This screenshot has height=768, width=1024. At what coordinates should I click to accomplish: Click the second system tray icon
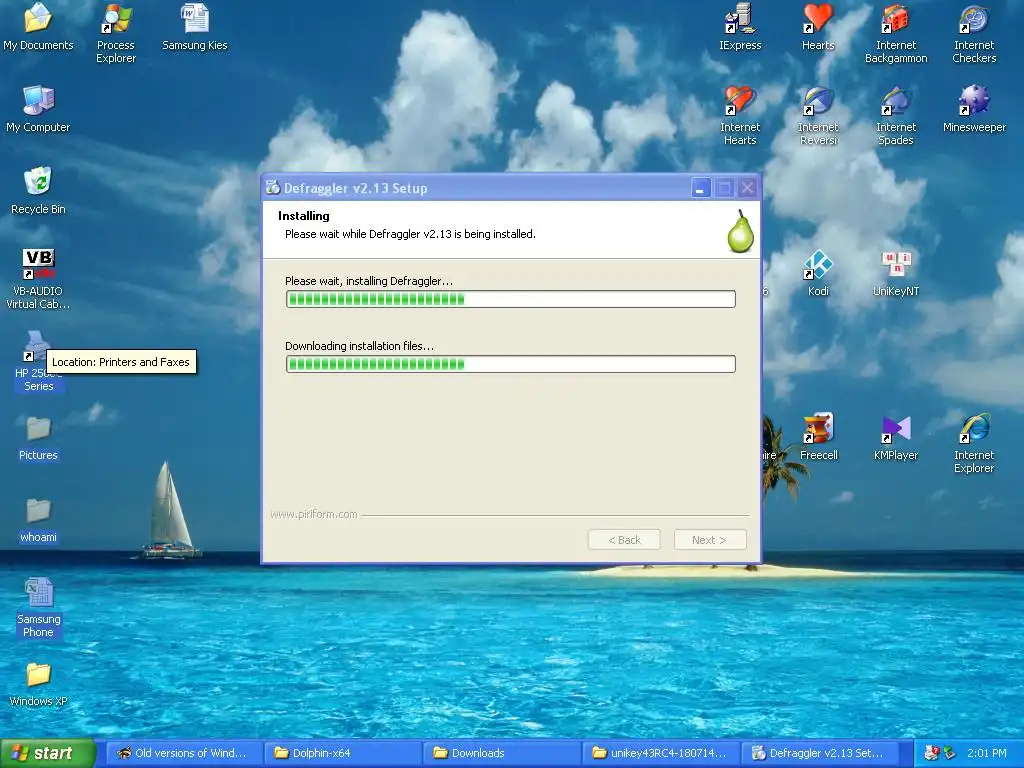pos(950,753)
